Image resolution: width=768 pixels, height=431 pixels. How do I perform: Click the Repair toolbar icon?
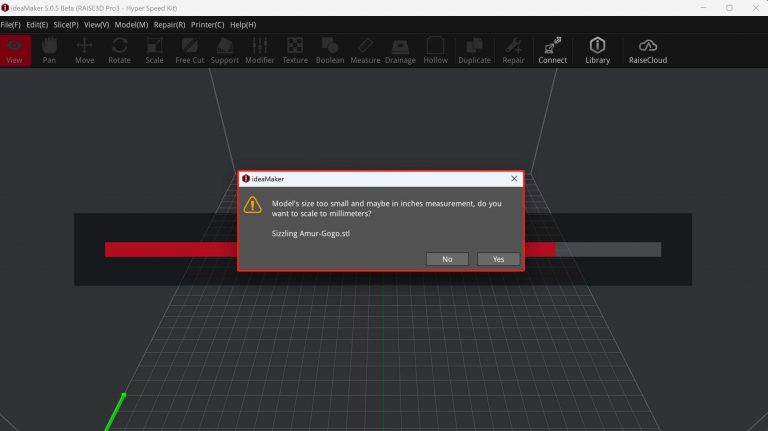click(513, 50)
